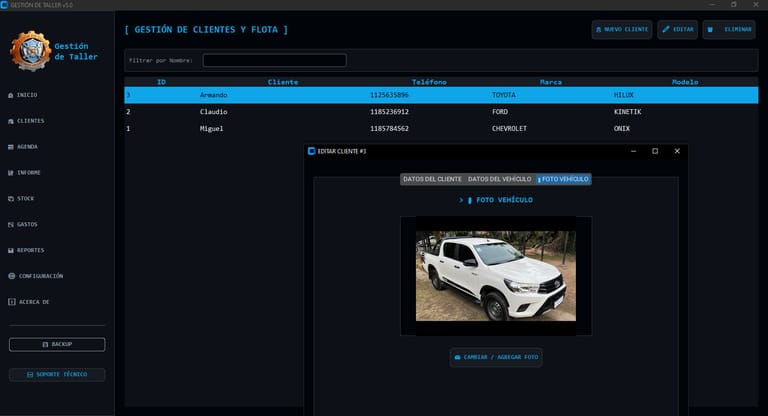Click the Cambiar / Agregar Foto button
The width and height of the screenshot is (768, 416).
[x=496, y=357]
